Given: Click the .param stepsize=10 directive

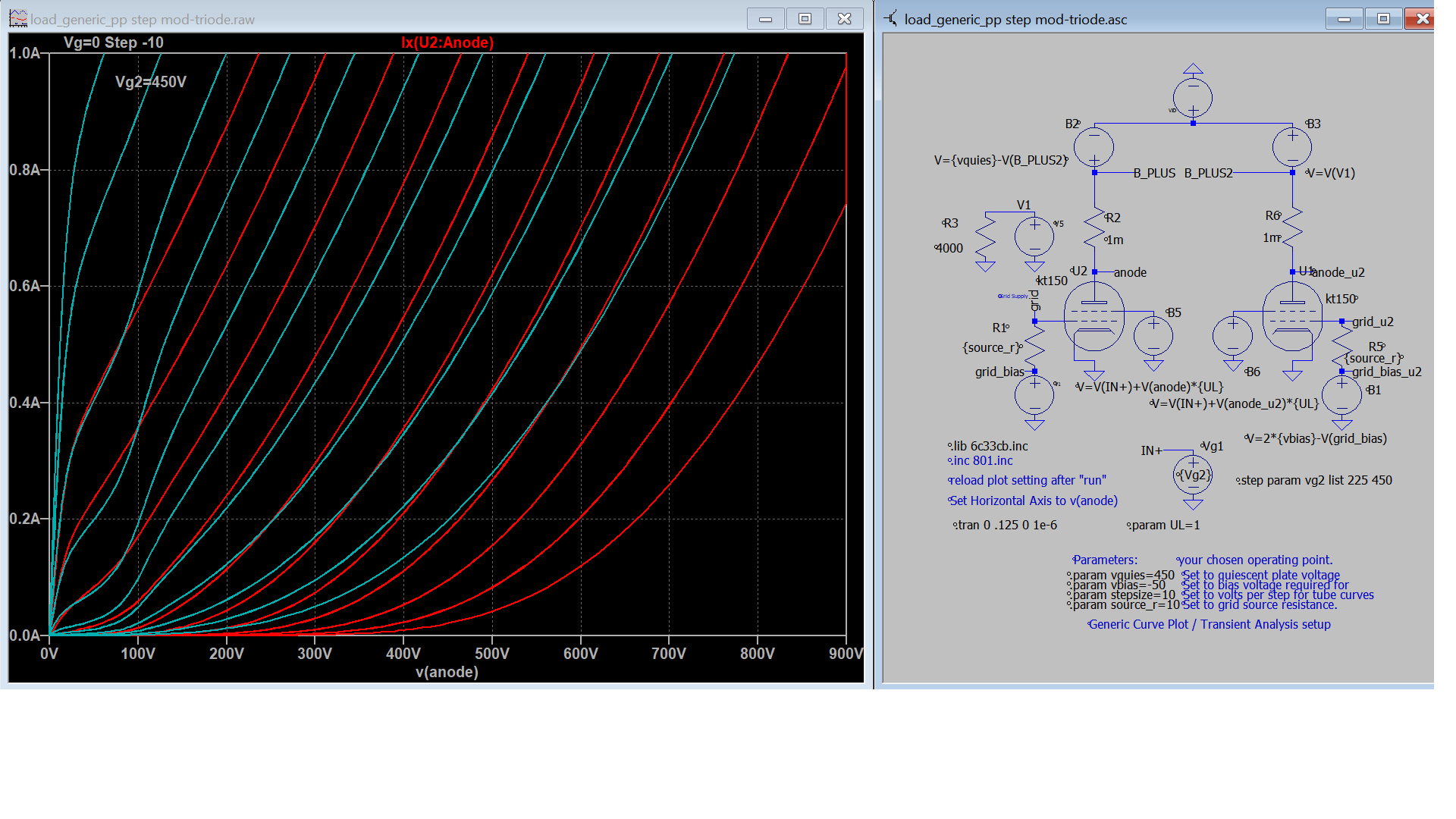Looking at the screenshot, I should pos(1122,595).
